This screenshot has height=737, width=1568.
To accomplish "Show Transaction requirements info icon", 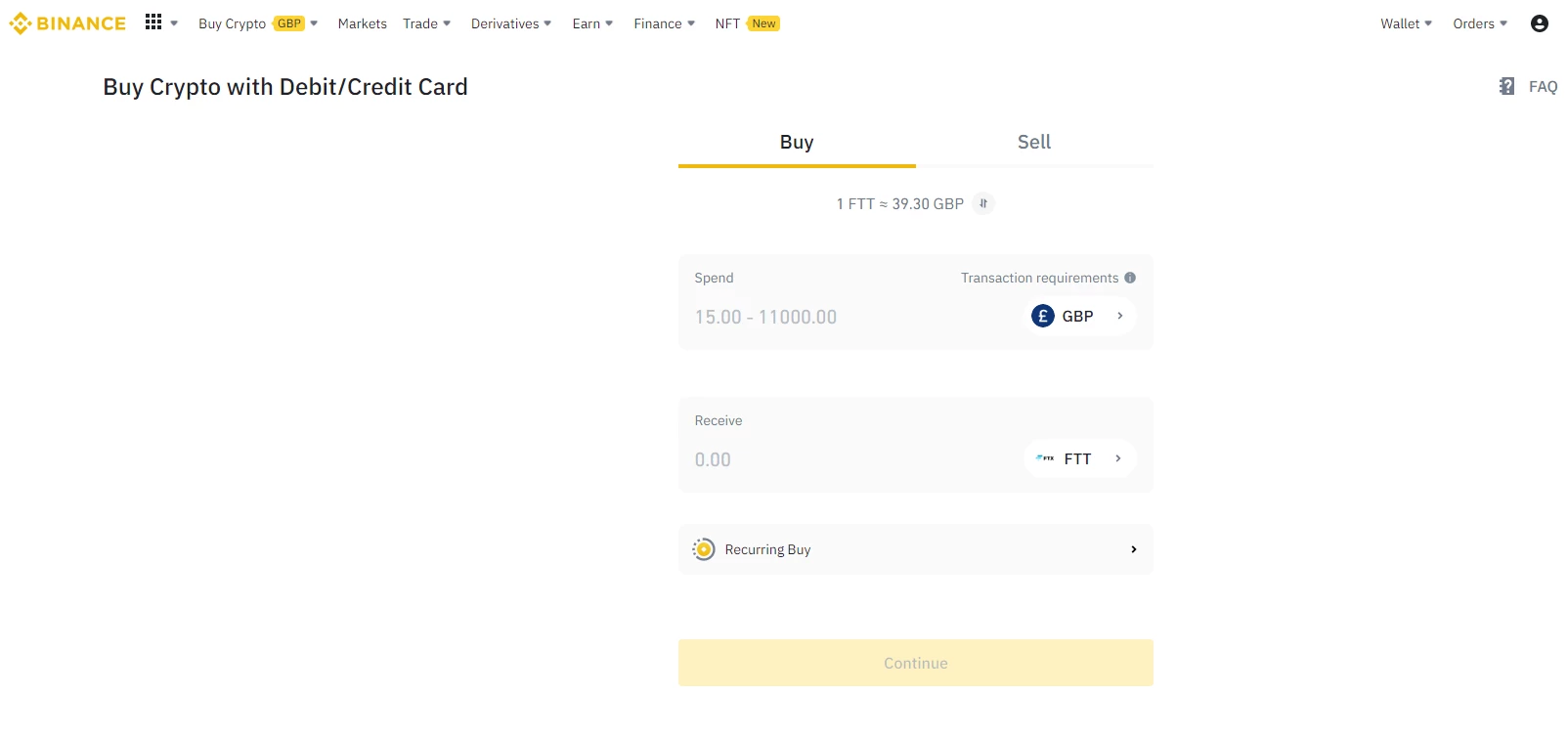I will [1130, 278].
